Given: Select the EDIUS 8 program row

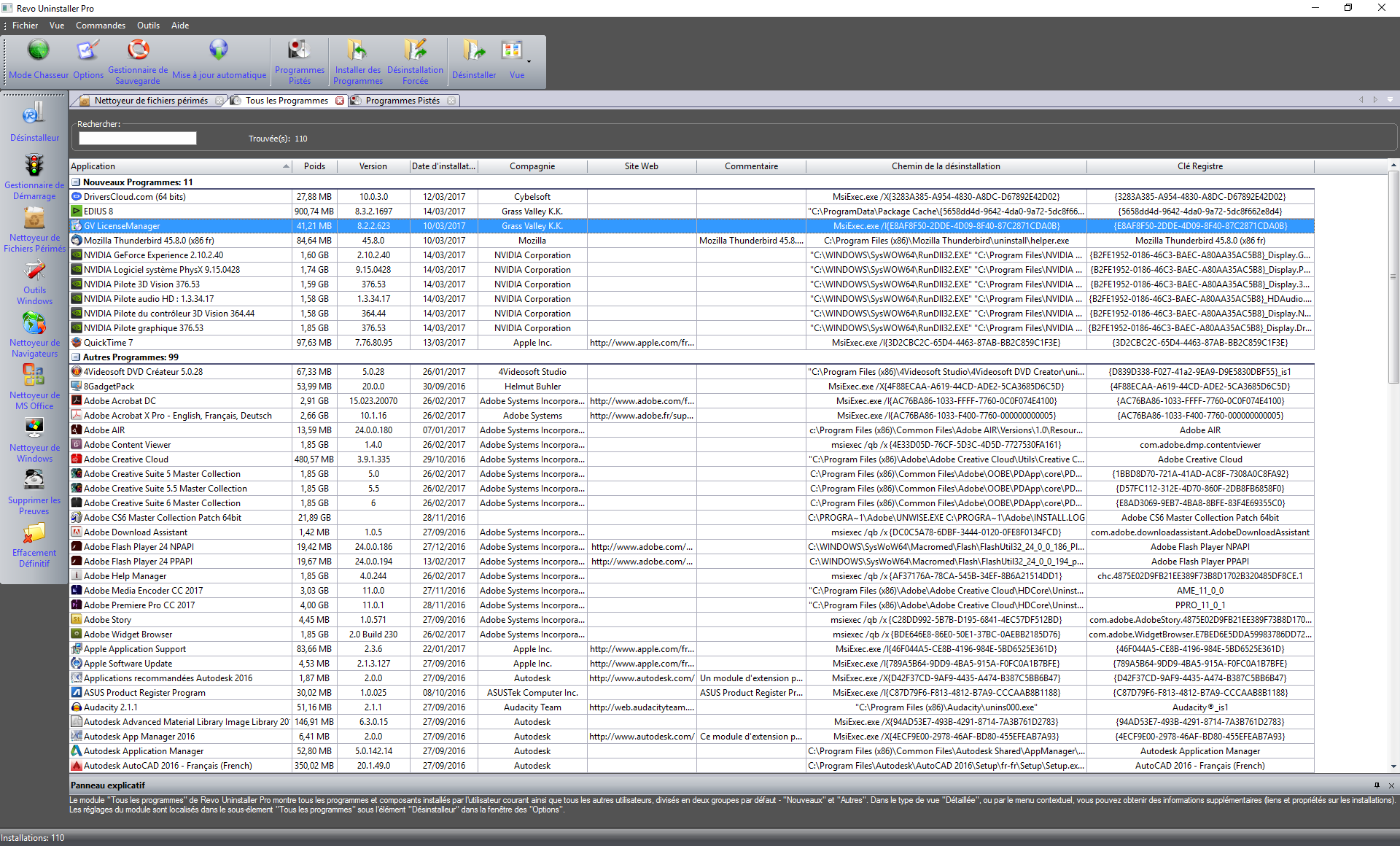Looking at the screenshot, I should click(692, 211).
